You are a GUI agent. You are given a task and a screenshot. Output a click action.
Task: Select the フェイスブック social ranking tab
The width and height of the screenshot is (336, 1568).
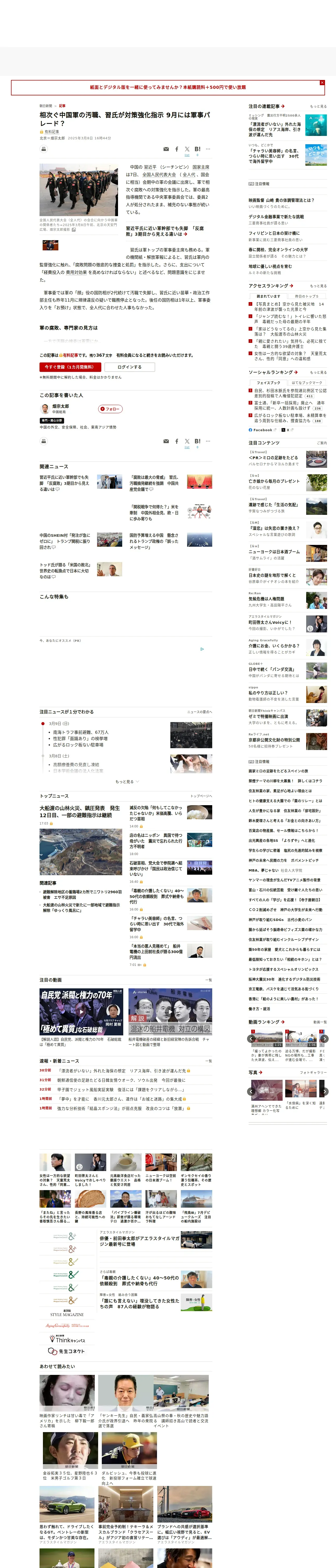pyautogui.click(x=268, y=383)
